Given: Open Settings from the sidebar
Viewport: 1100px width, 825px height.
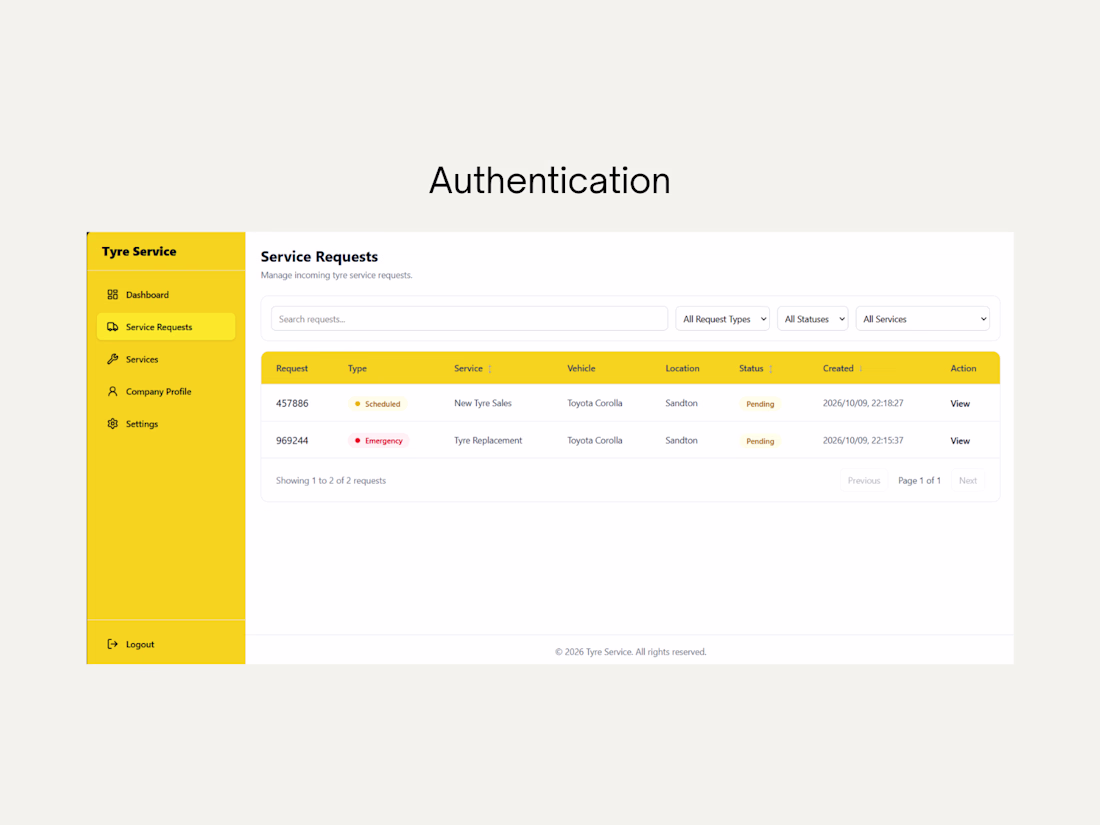Looking at the screenshot, I should [166, 424].
